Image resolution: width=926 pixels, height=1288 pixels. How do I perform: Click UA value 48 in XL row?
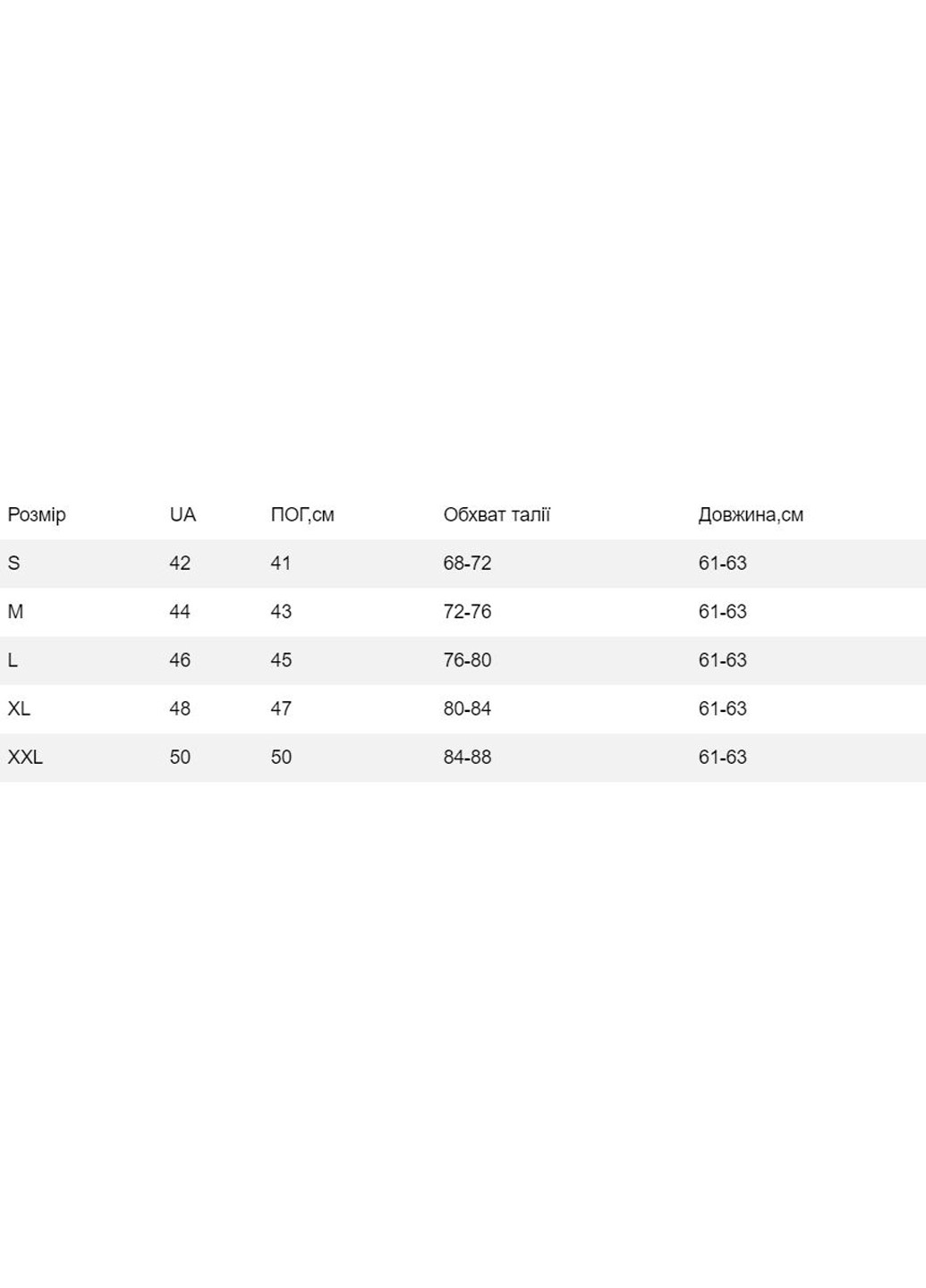click(x=180, y=708)
